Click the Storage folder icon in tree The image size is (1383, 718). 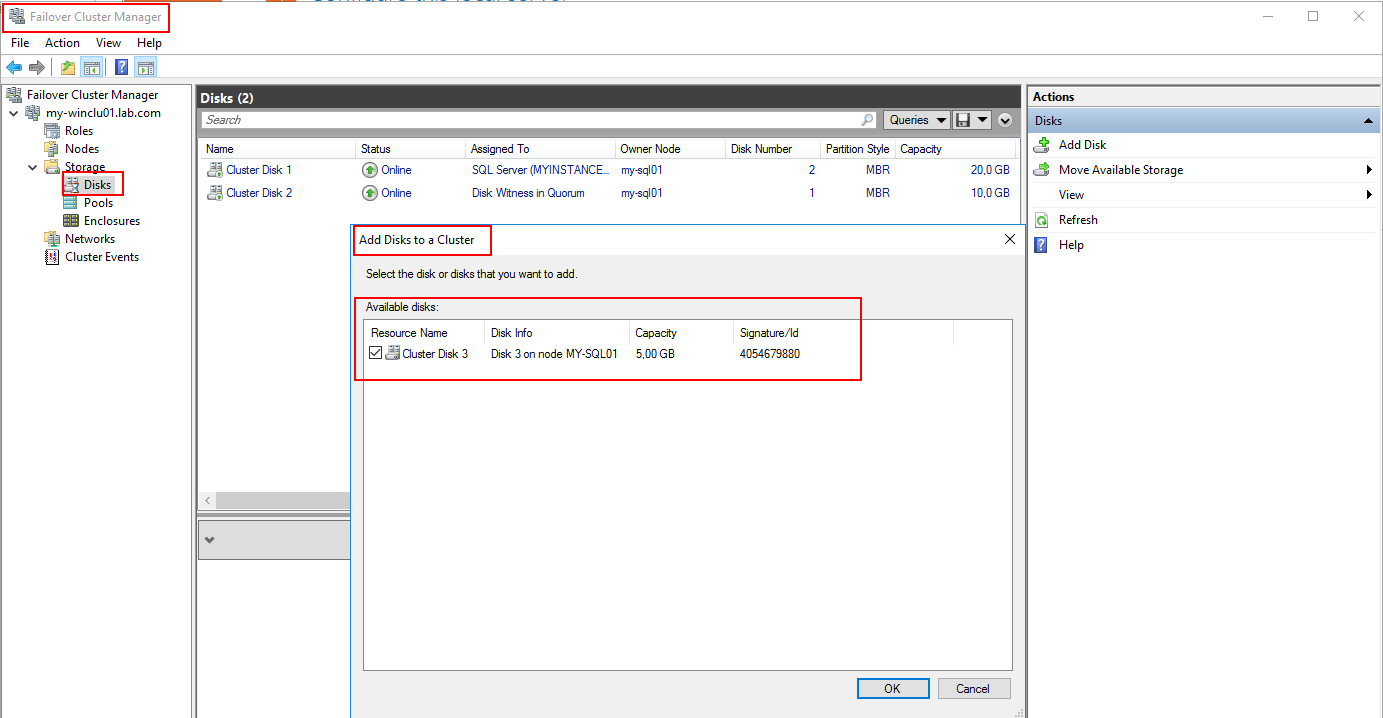pos(52,167)
